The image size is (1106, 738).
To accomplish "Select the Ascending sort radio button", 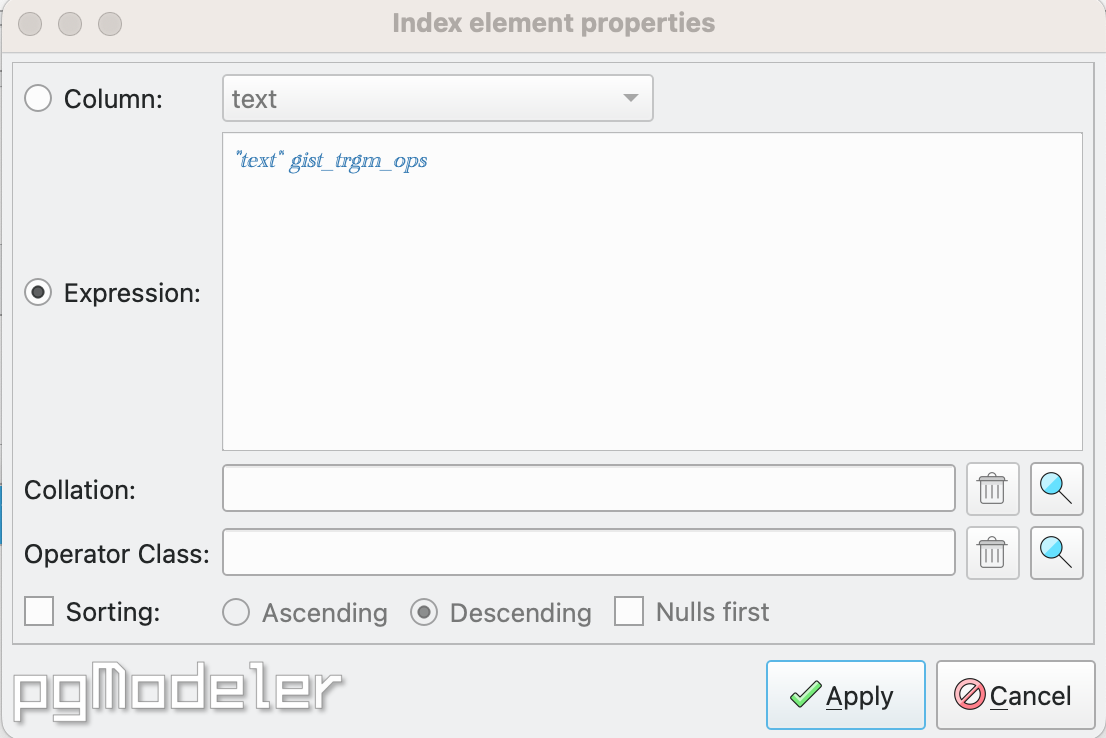I will coord(236,613).
